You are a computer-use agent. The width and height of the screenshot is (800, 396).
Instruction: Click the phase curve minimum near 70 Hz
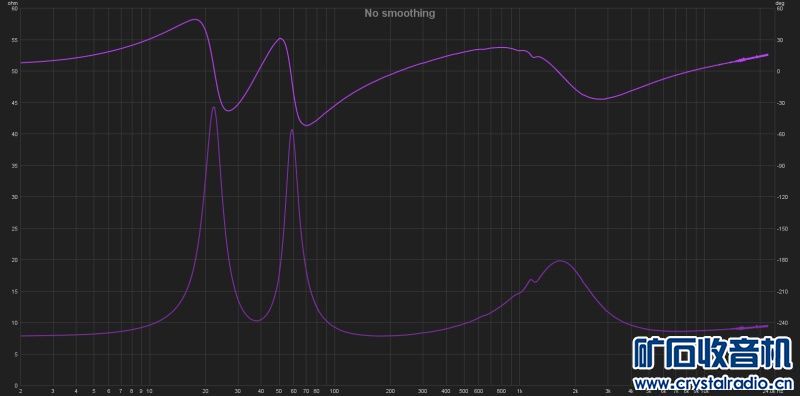coord(306,125)
